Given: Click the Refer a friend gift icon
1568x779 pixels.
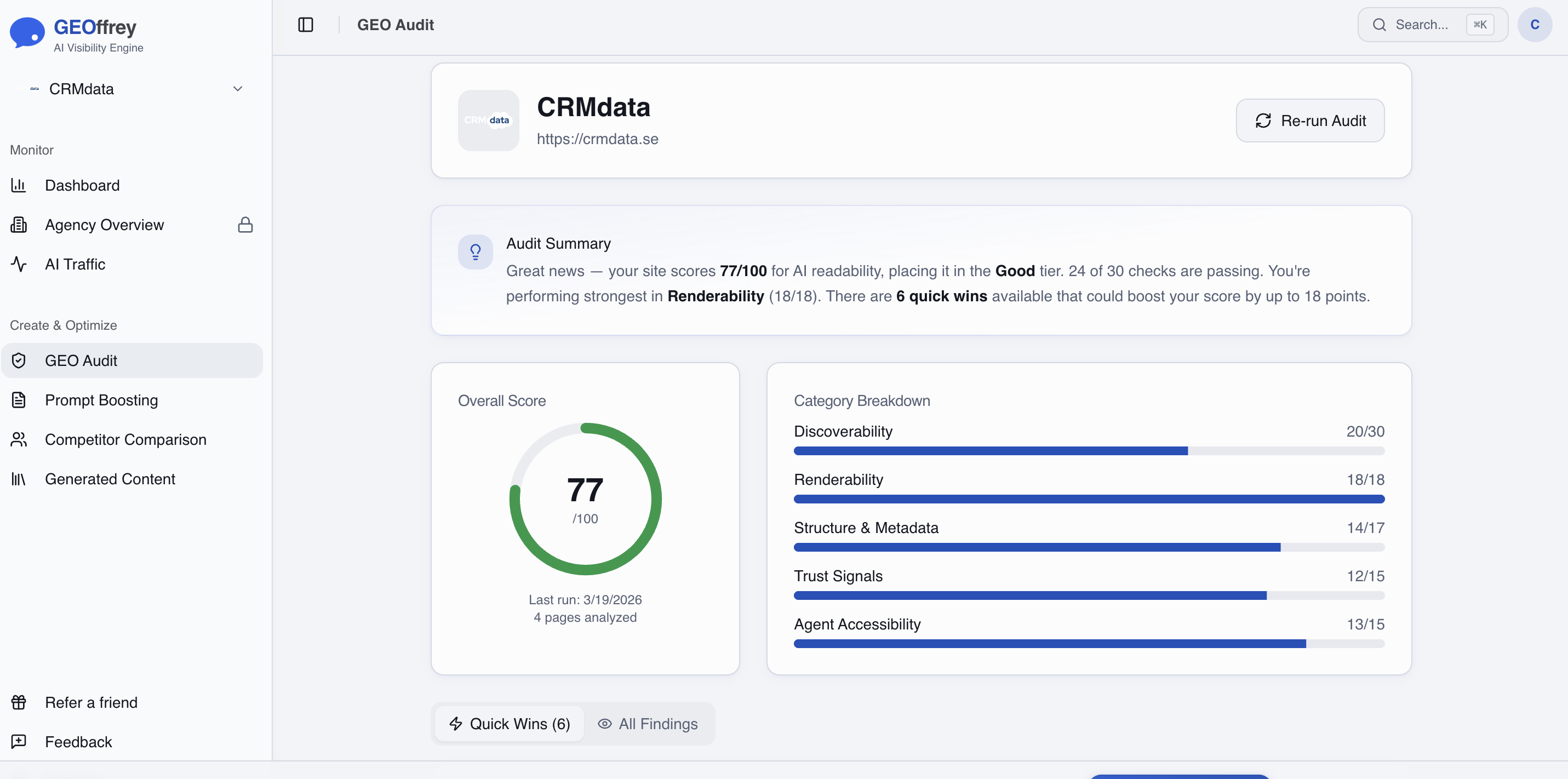Looking at the screenshot, I should (x=19, y=702).
